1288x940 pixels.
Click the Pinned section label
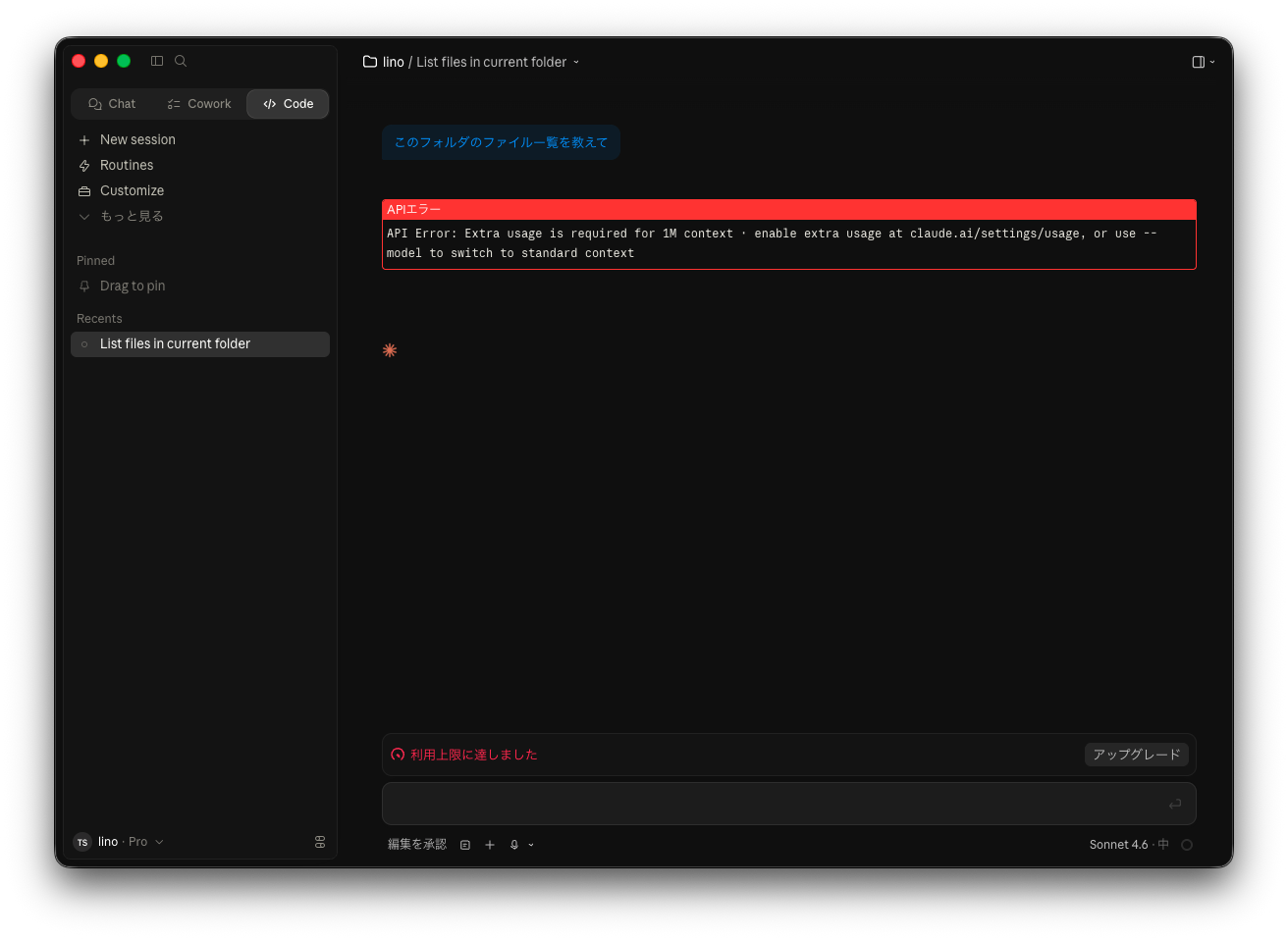click(x=95, y=261)
